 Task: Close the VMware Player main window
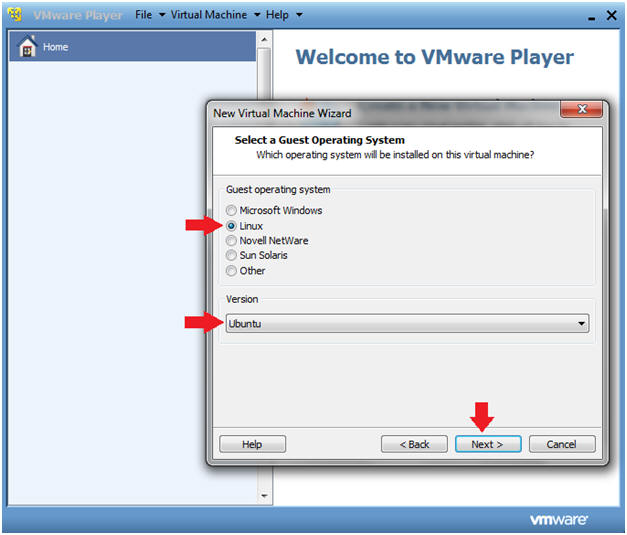coord(611,16)
